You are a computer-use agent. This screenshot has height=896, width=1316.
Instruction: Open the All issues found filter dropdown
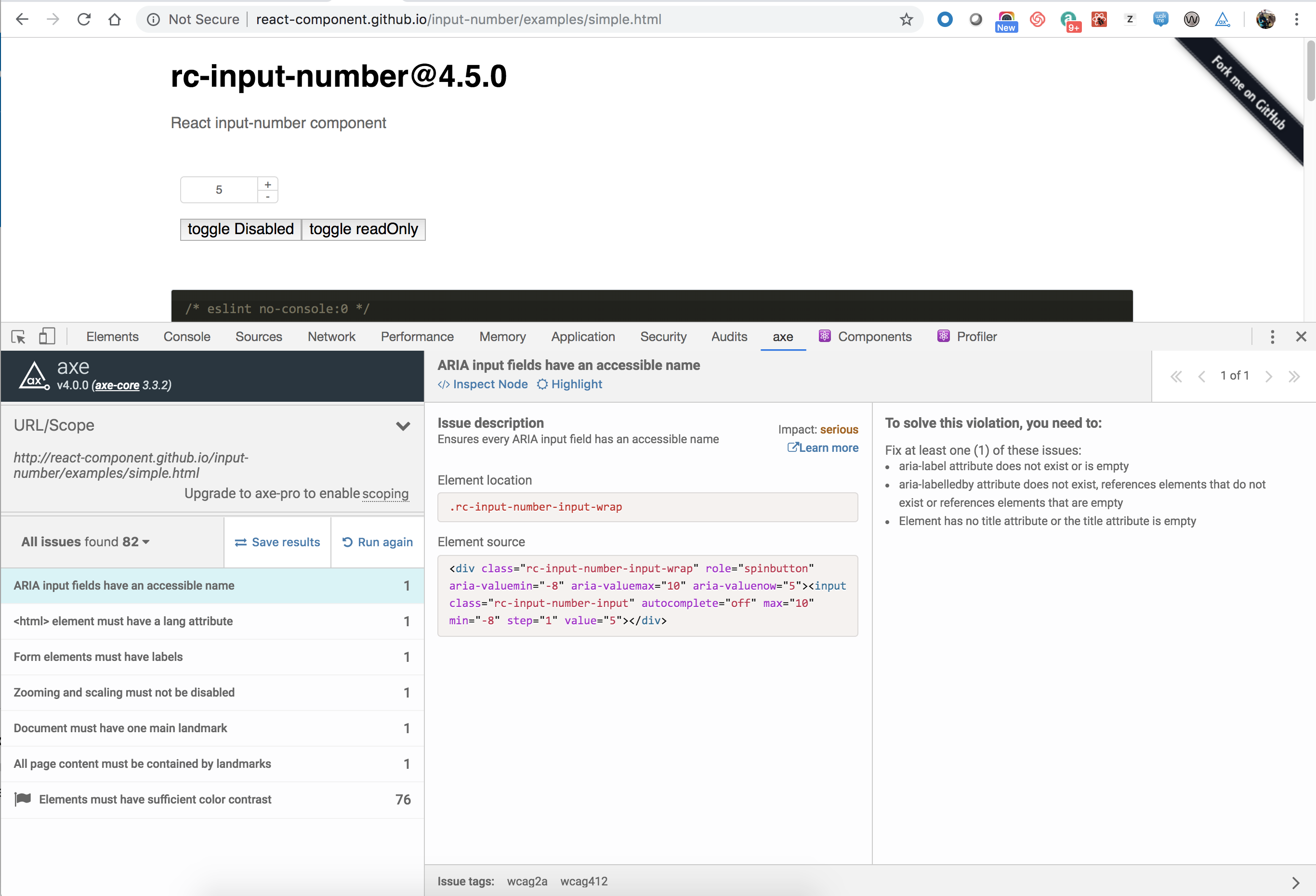(x=86, y=542)
